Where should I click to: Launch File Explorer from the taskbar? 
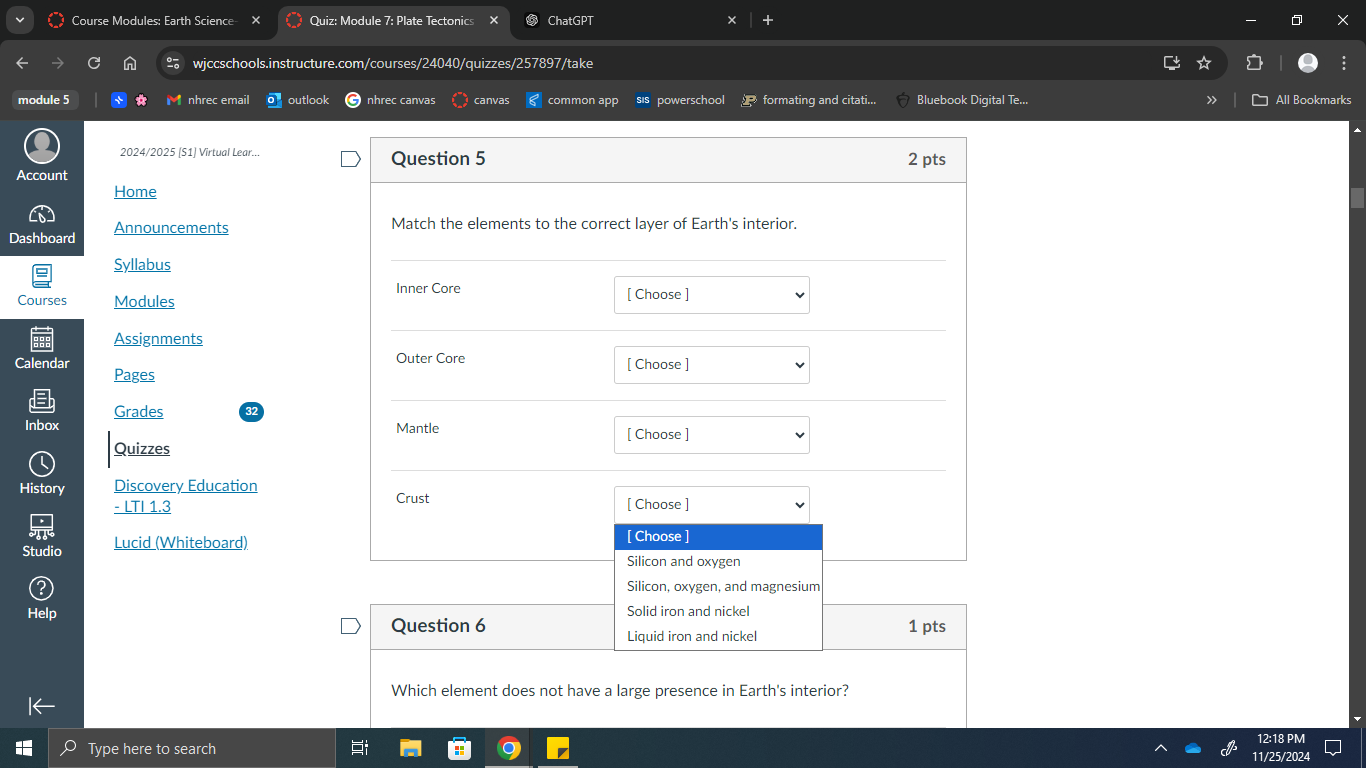[411, 748]
